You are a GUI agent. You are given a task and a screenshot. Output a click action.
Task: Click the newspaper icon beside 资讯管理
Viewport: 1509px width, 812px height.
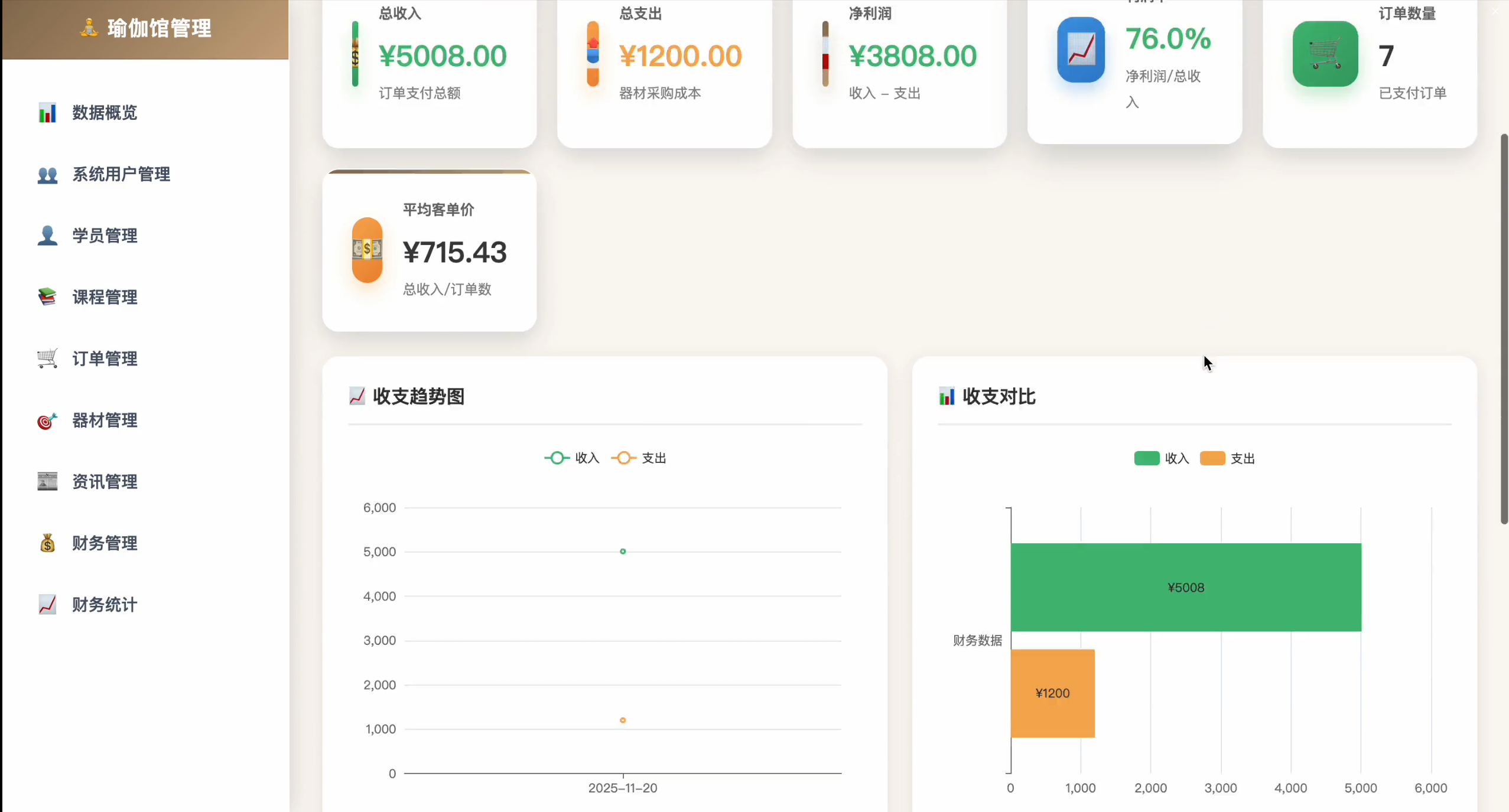coord(47,482)
